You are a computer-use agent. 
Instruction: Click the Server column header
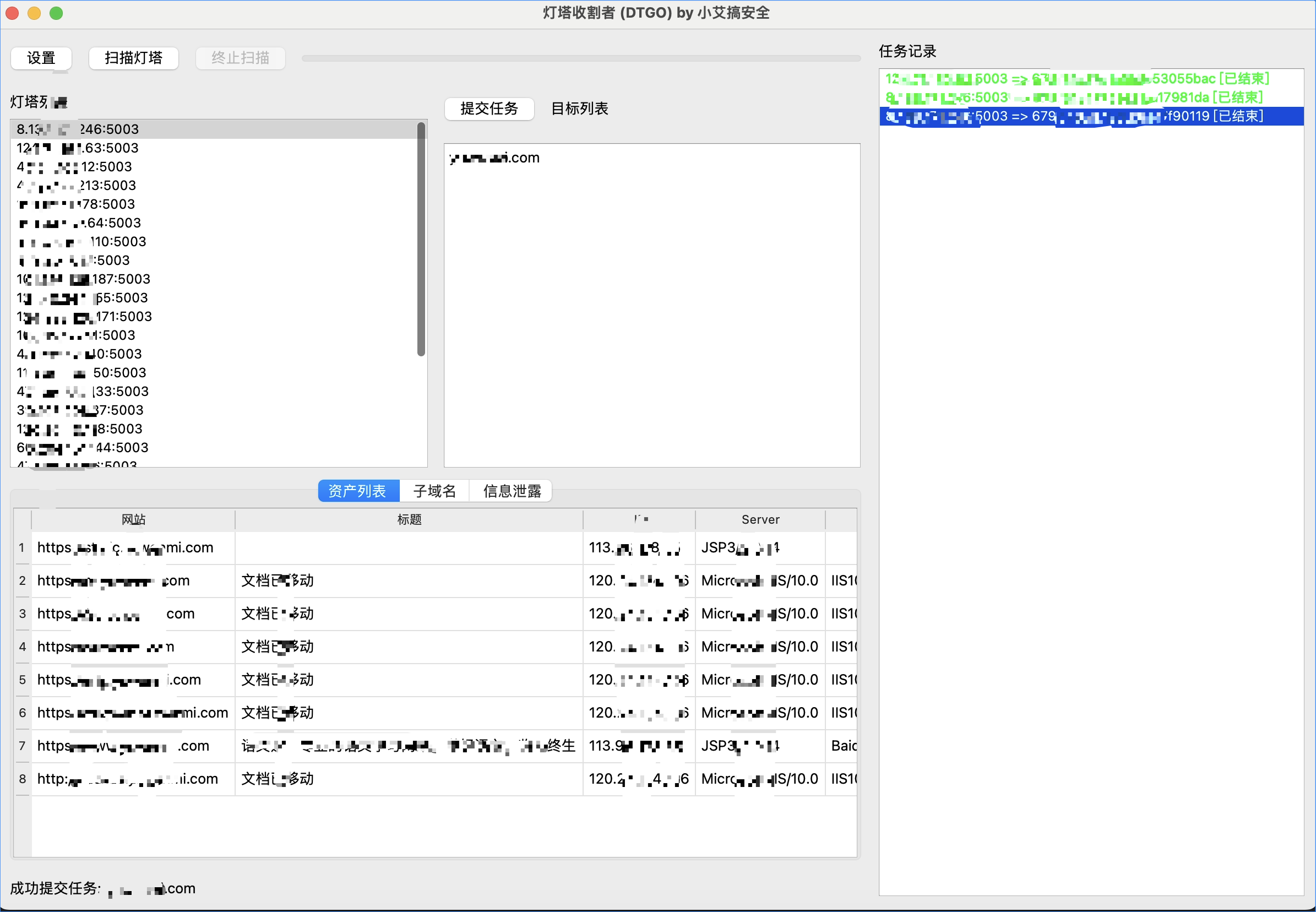[x=760, y=519]
